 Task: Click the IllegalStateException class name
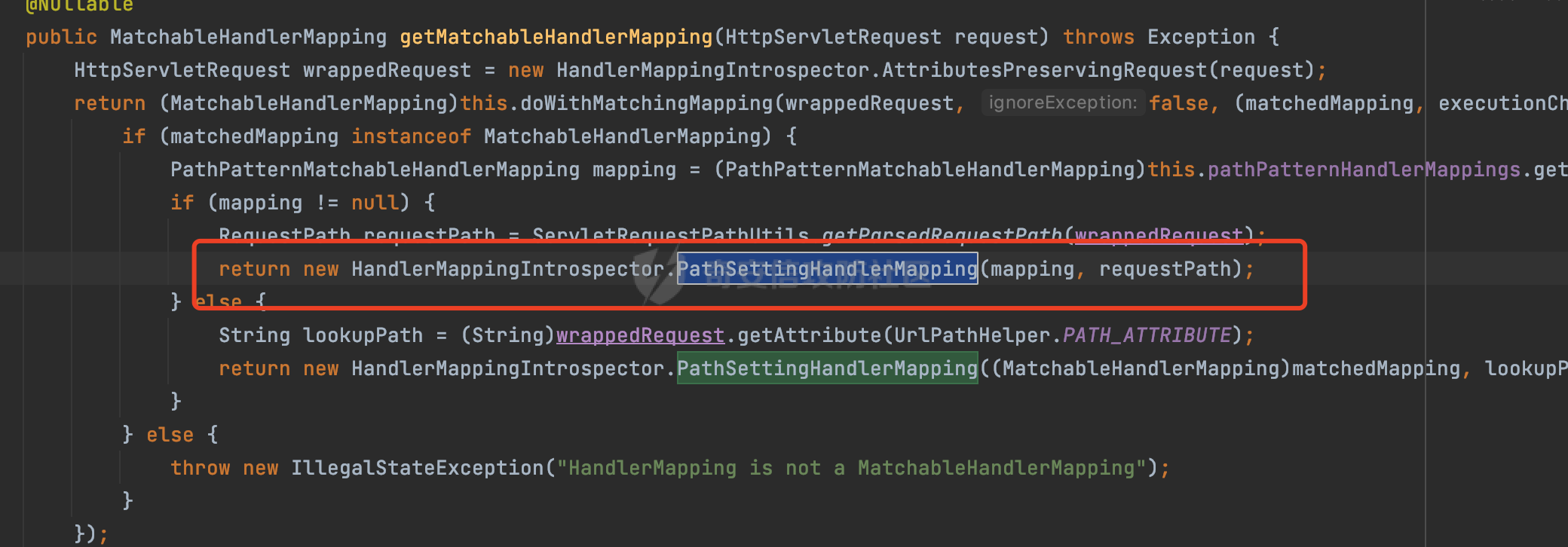tap(417, 468)
